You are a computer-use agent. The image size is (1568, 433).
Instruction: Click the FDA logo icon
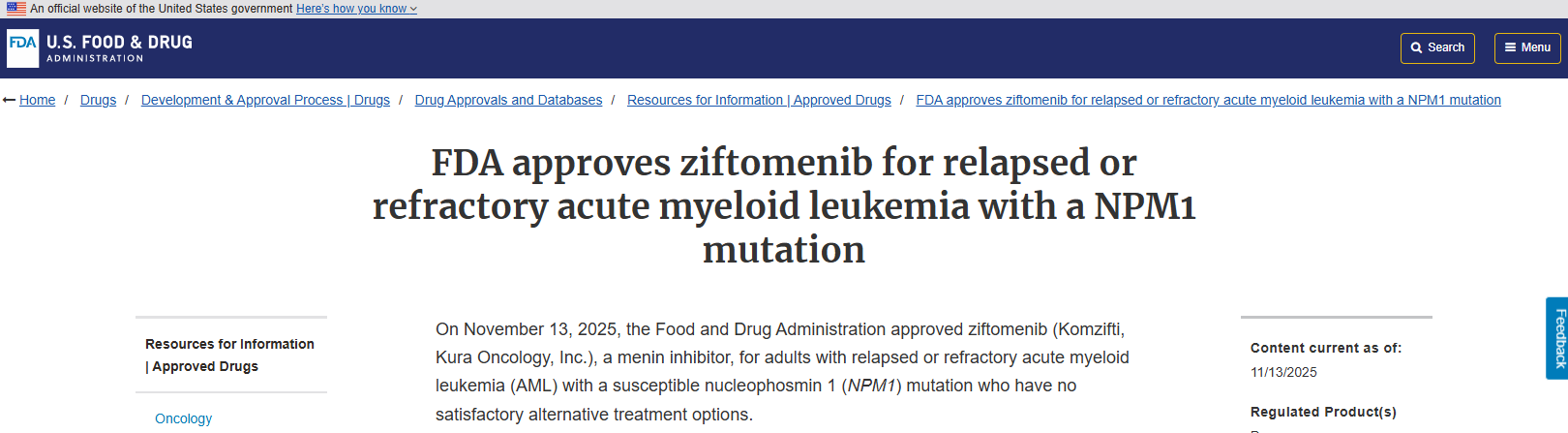point(22,48)
